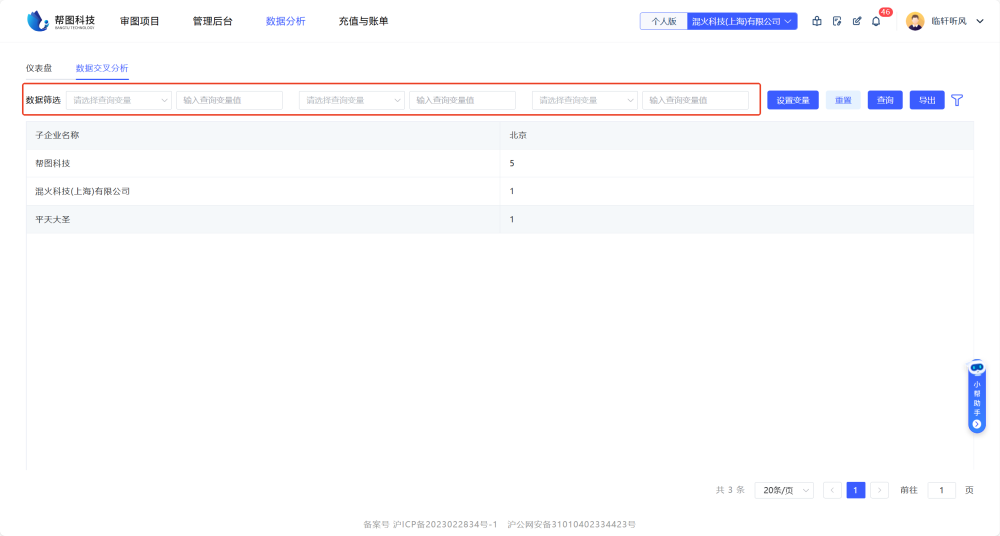Click the 导出 export button
Viewport: 1000px width, 536px height.
[x=927, y=100]
